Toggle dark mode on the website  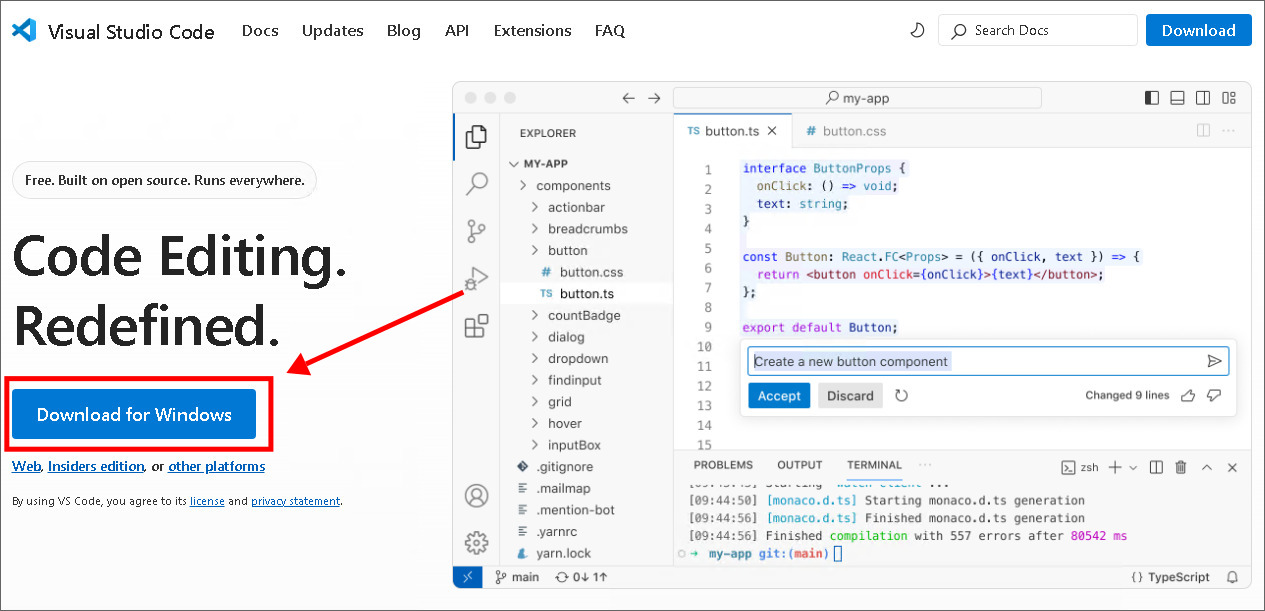tap(917, 30)
